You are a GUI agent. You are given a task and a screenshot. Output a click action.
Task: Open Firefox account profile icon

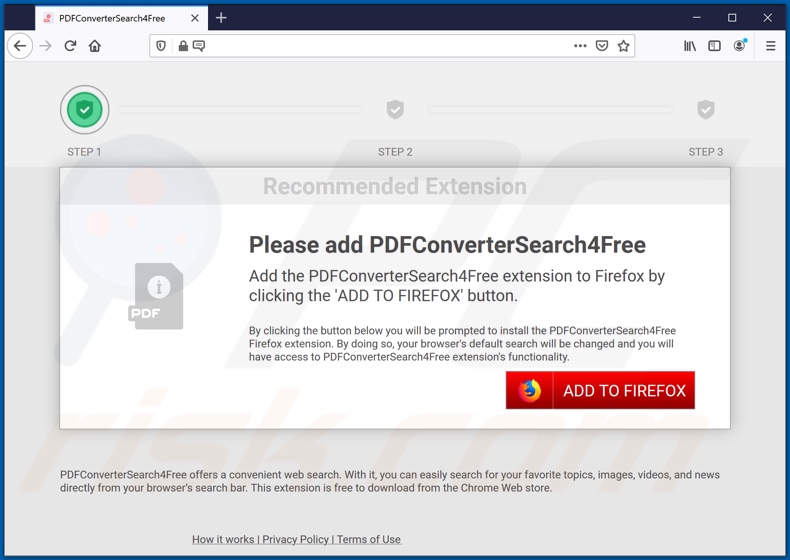[740, 46]
